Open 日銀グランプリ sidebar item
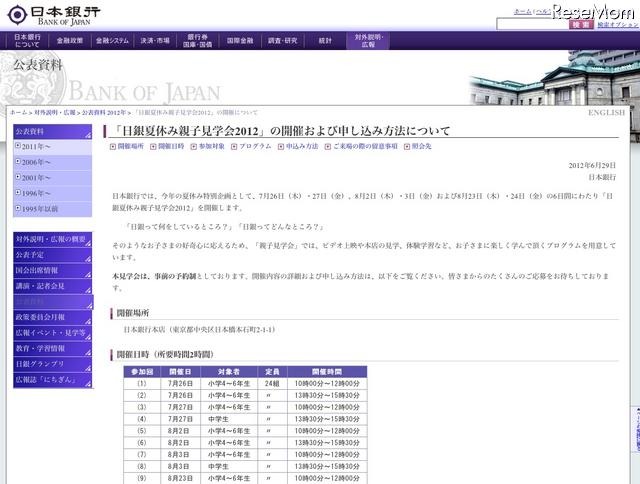 [53, 364]
